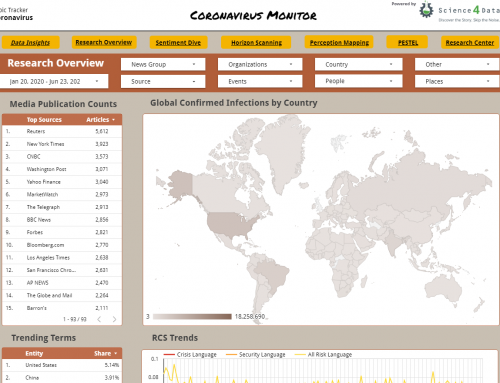Viewport: 500px width, 383px height.
Task: Select Washington Post row
Action: click(62, 169)
